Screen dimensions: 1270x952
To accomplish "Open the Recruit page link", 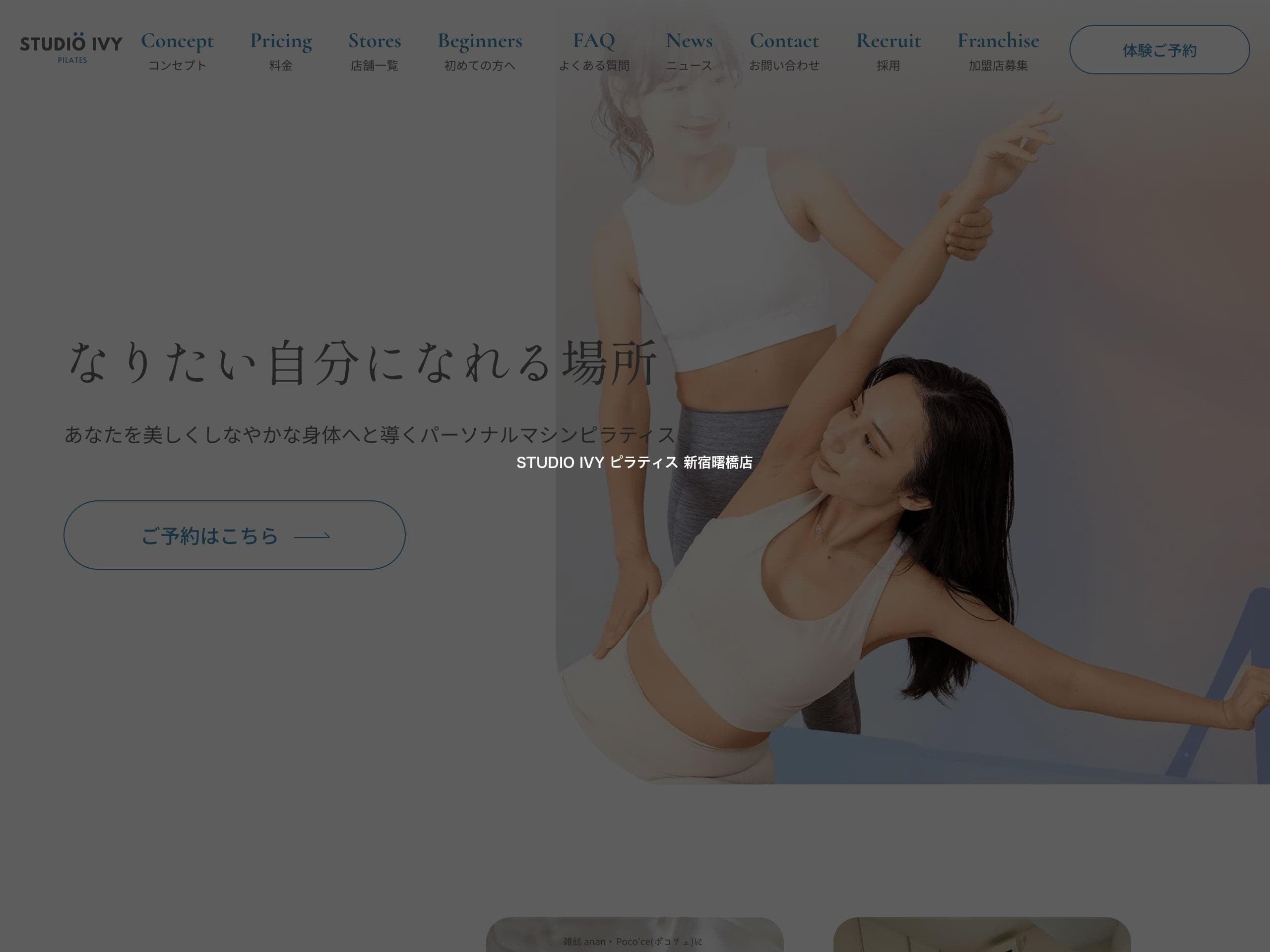I will 888,51.
